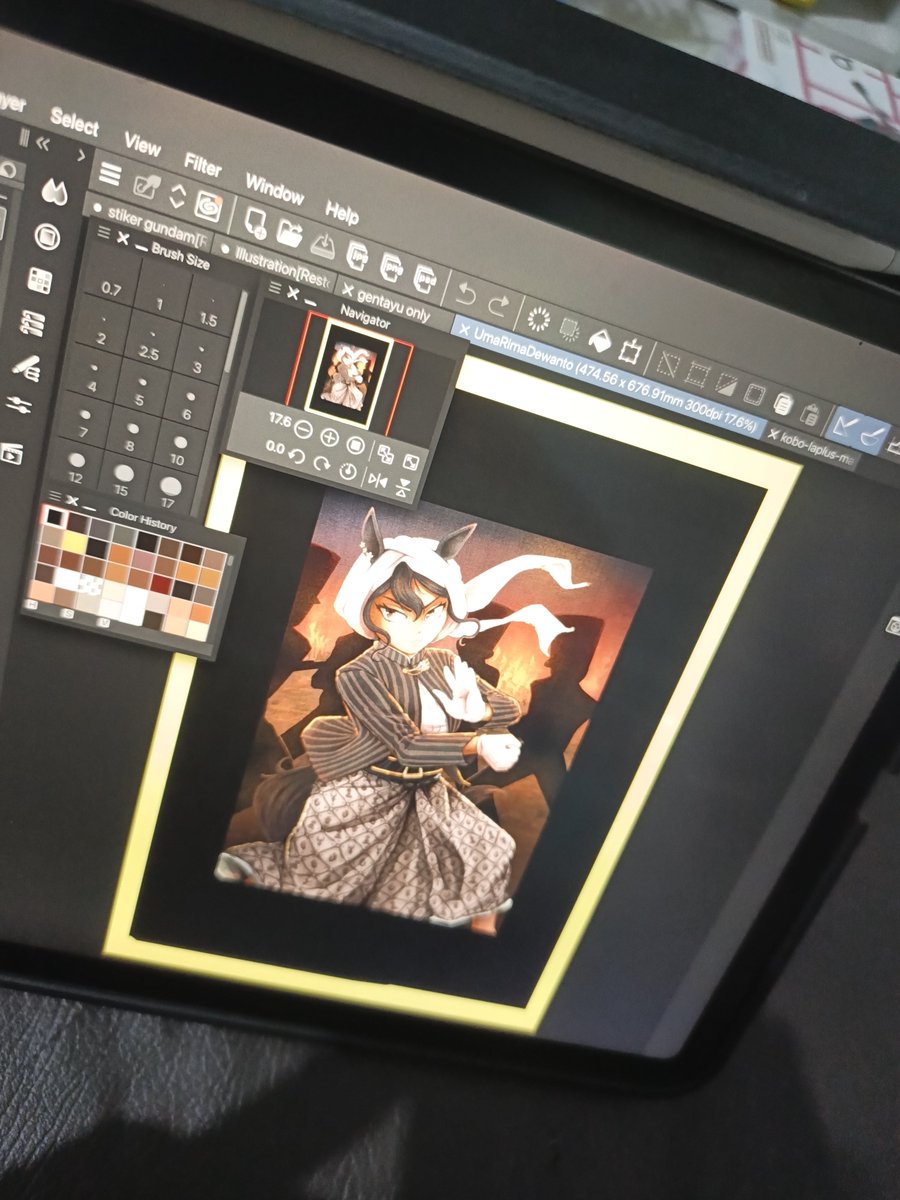The image size is (900, 1200).
Task: Open the Select menu
Action: [x=74, y=121]
